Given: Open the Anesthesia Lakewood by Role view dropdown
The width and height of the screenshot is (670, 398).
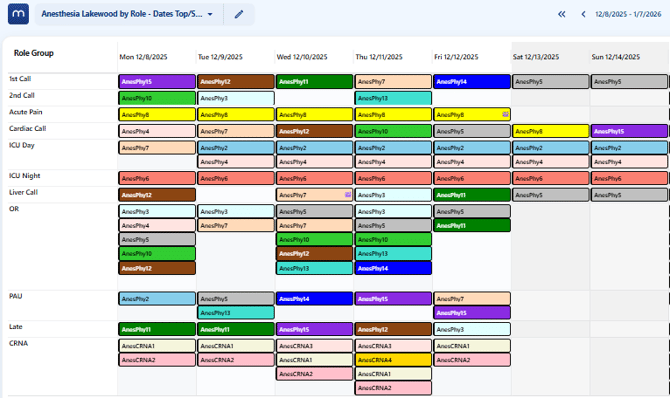Looking at the screenshot, I should point(127,14).
